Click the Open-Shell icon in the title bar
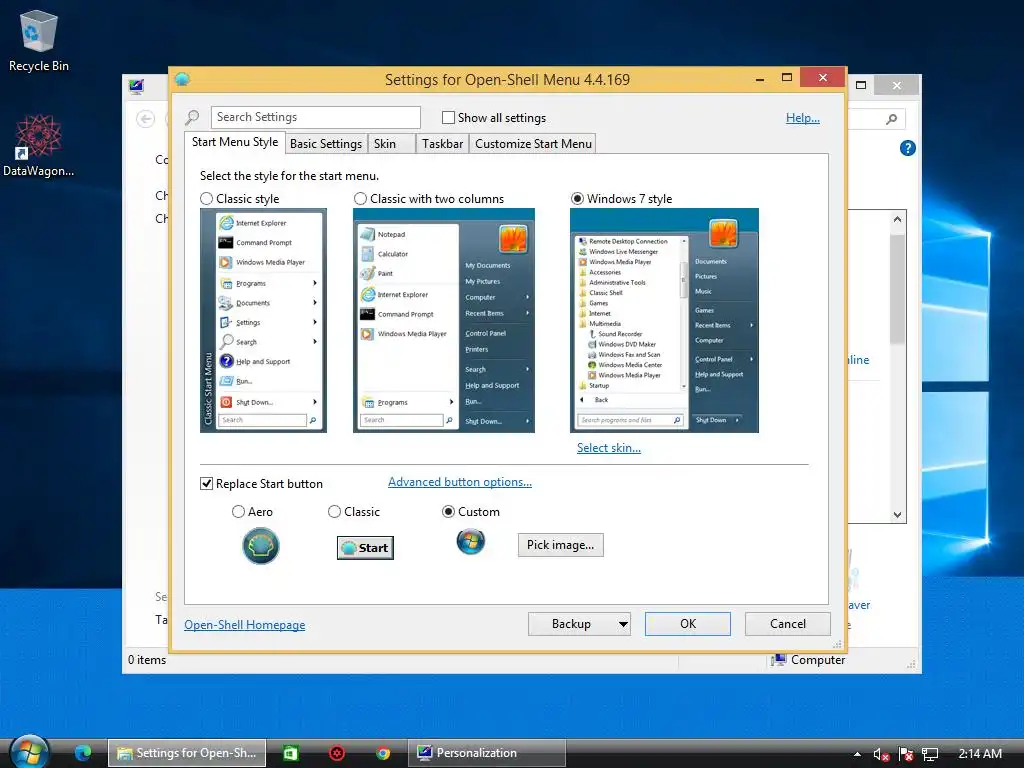 click(182, 80)
